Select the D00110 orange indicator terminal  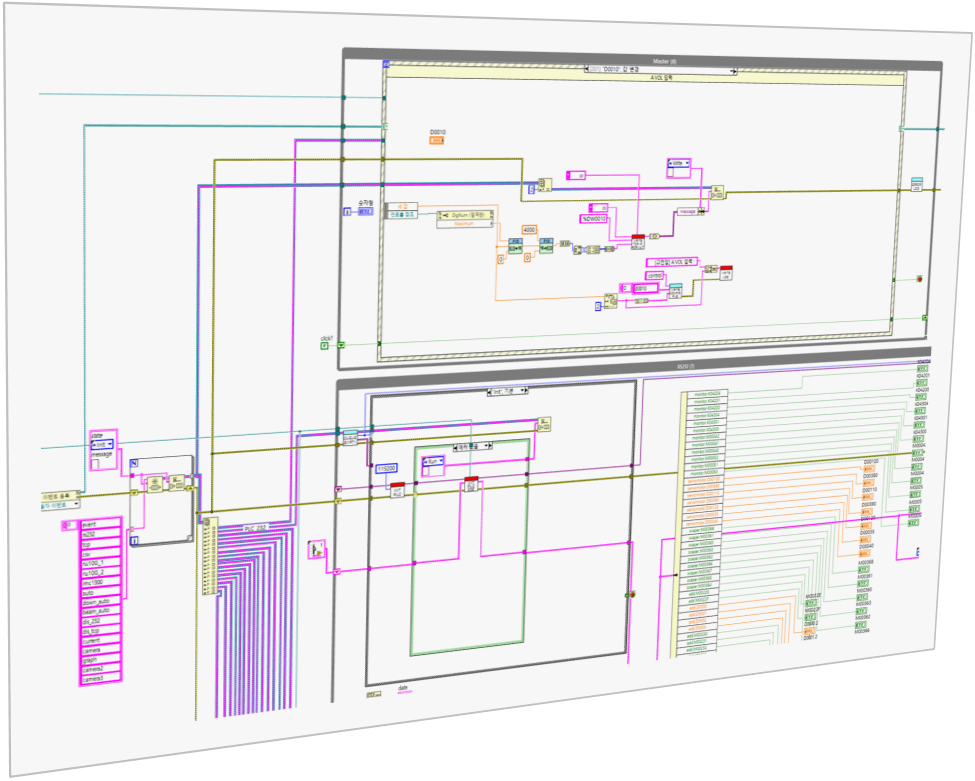tap(867, 497)
